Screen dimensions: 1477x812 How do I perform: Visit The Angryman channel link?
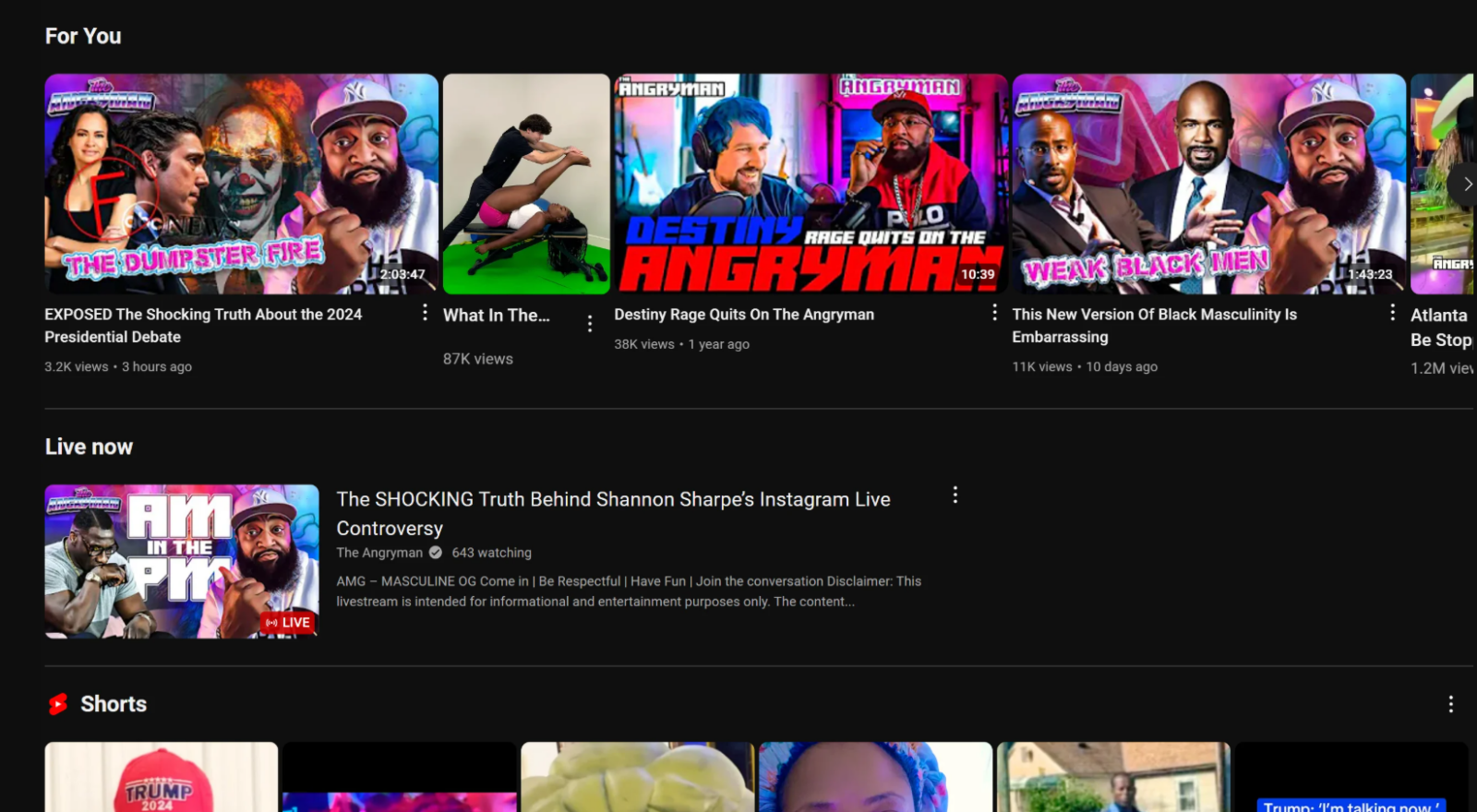379,553
